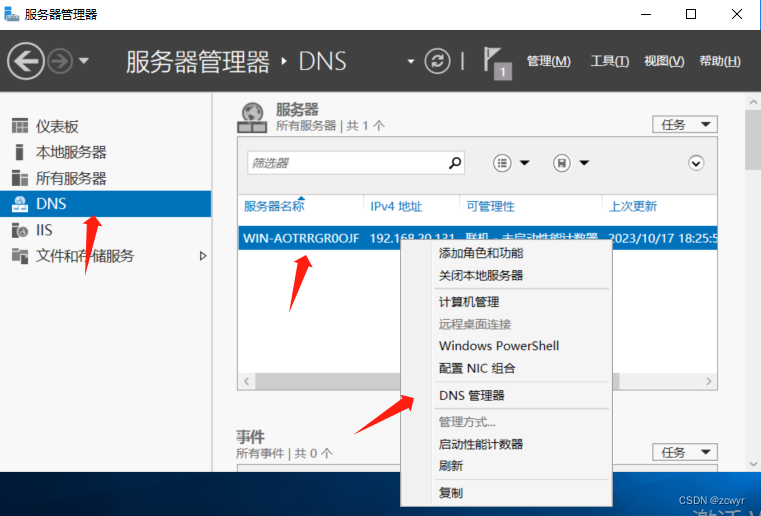Screen dimensions: 761x516
Task: Click the 所有服务器 icon
Action: (x=19, y=178)
